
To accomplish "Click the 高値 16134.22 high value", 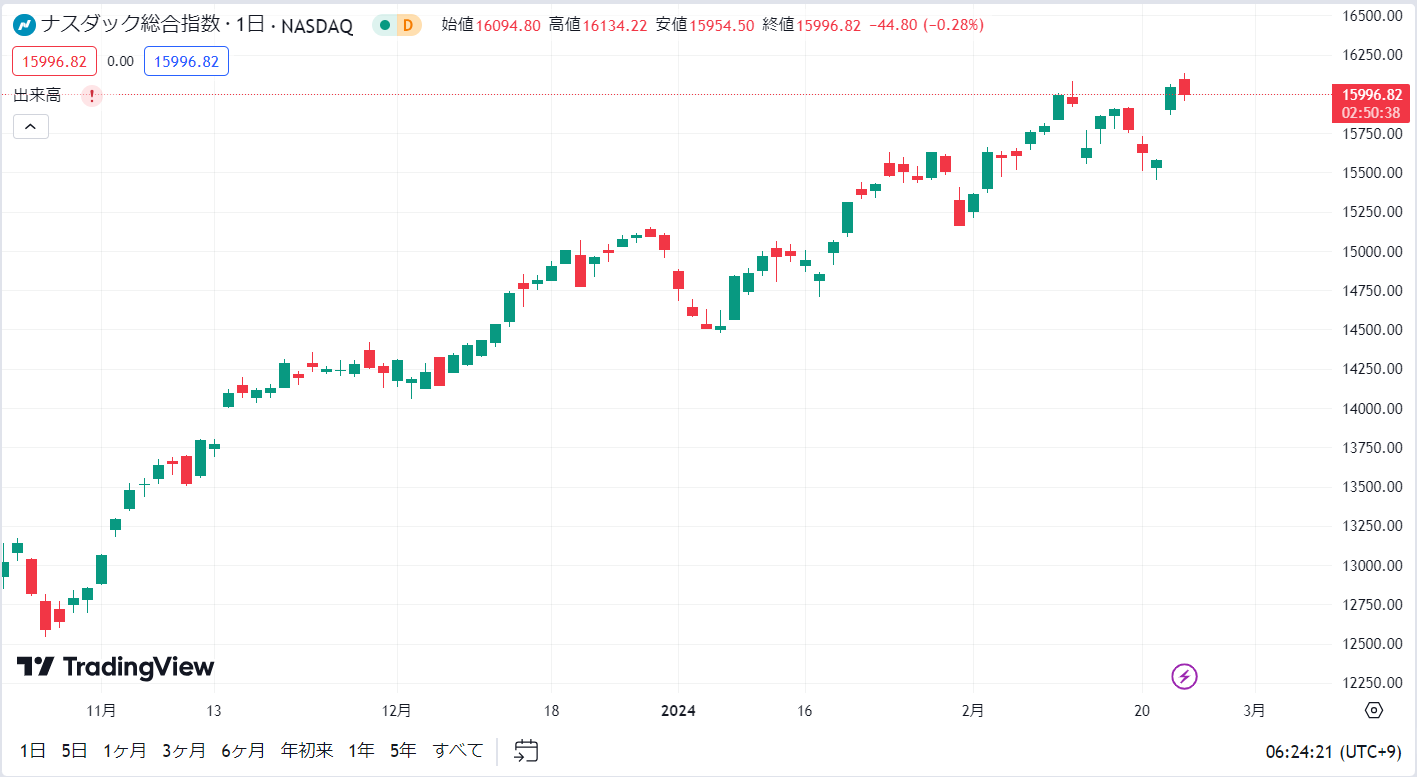I will pos(598,25).
